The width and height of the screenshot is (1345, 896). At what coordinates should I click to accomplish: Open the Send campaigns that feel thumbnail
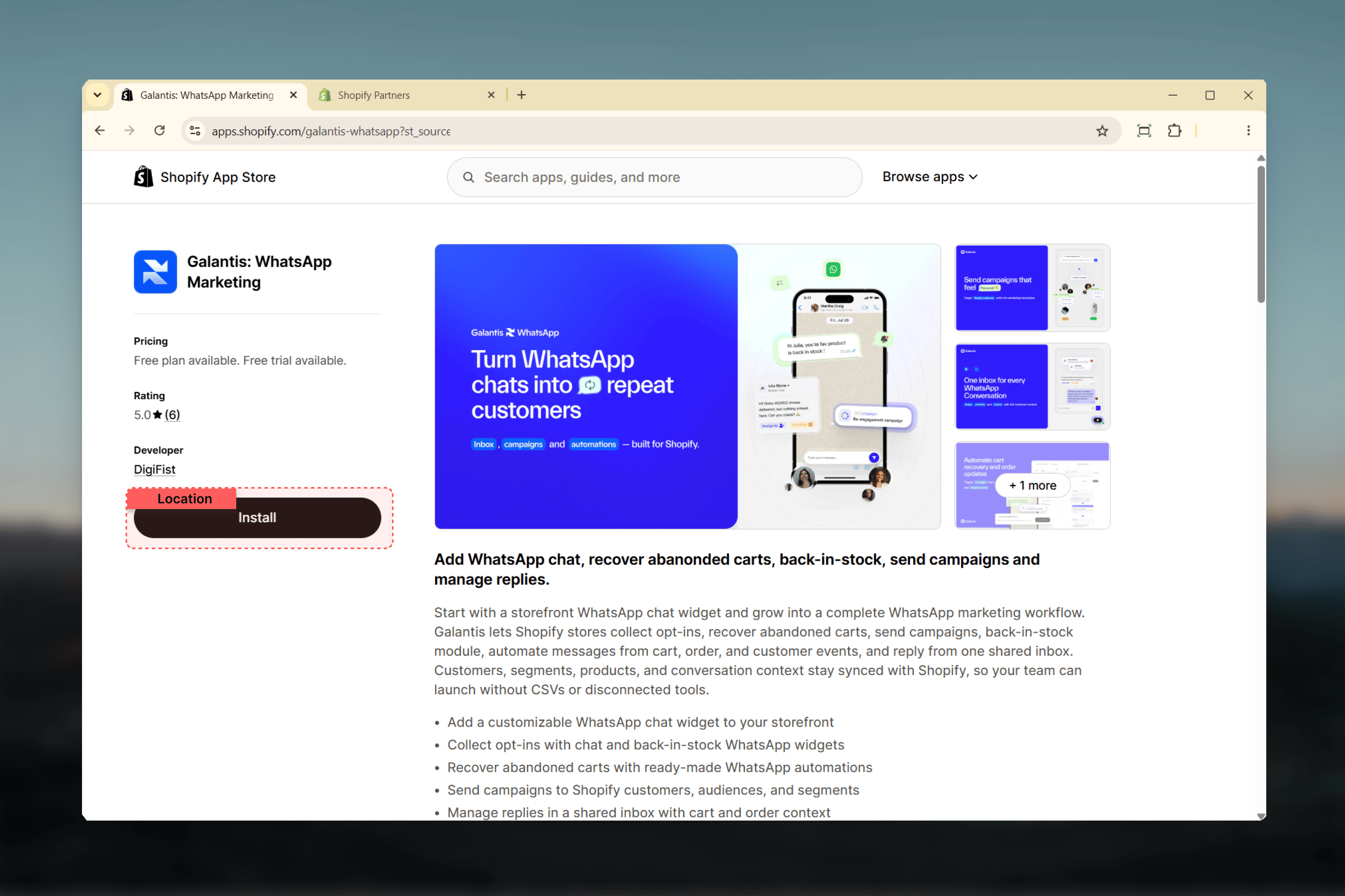coord(1033,287)
